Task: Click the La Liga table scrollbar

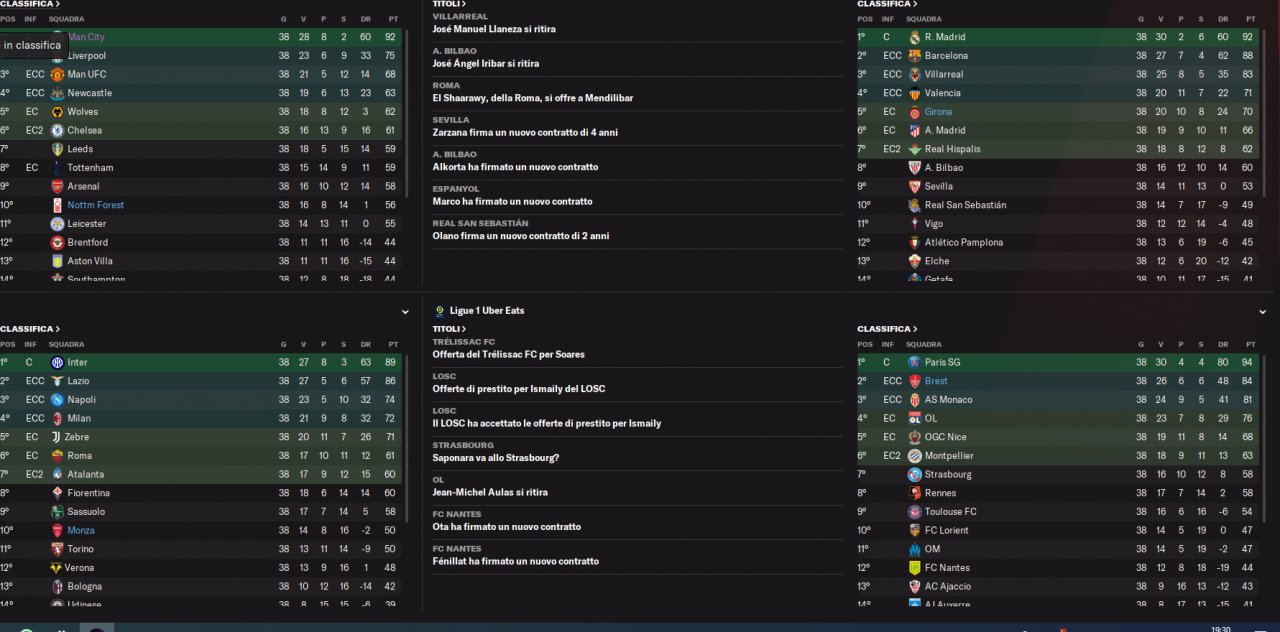Action: [1265, 100]
